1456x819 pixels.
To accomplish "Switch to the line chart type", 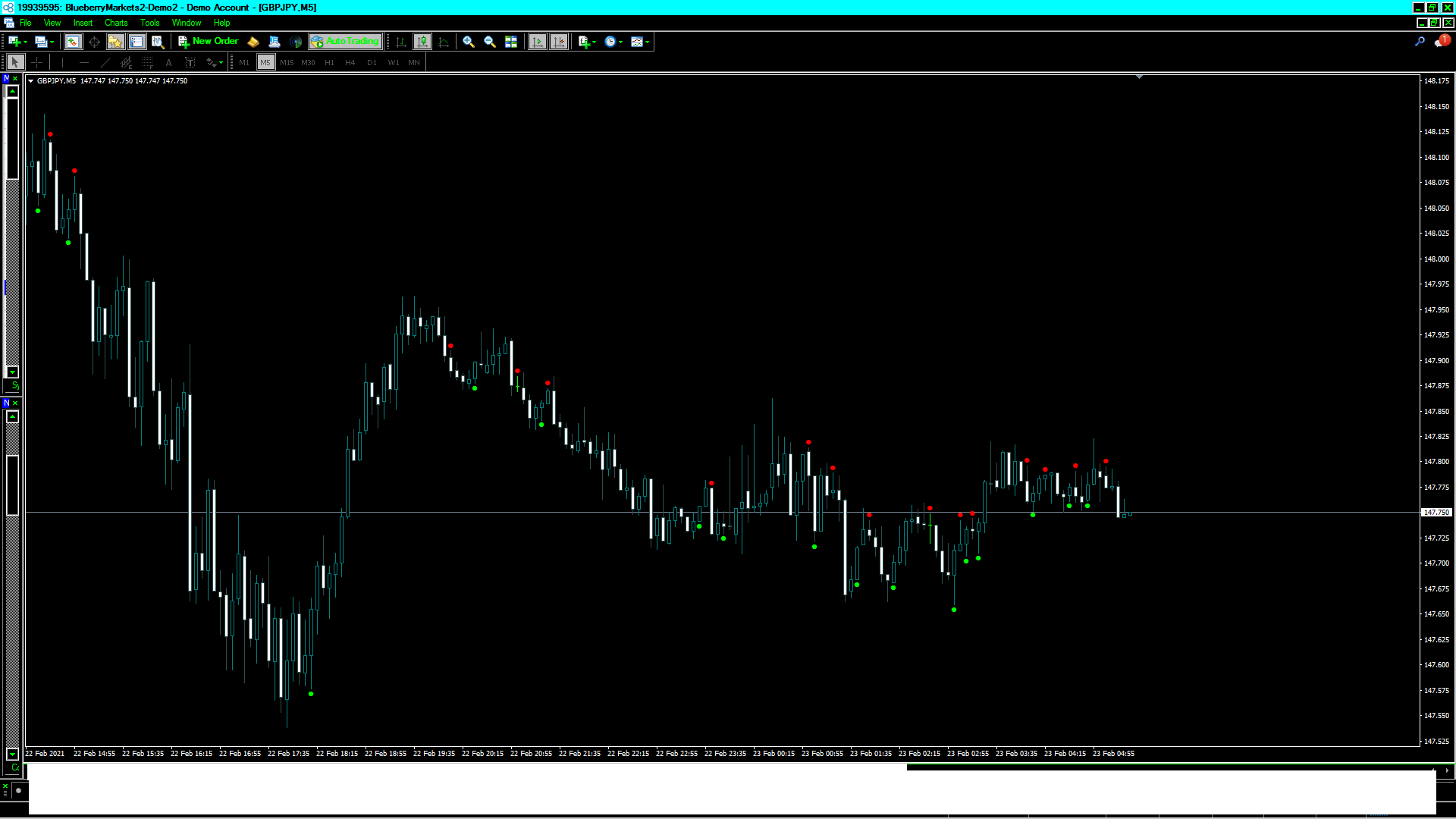I will (444, 42).
